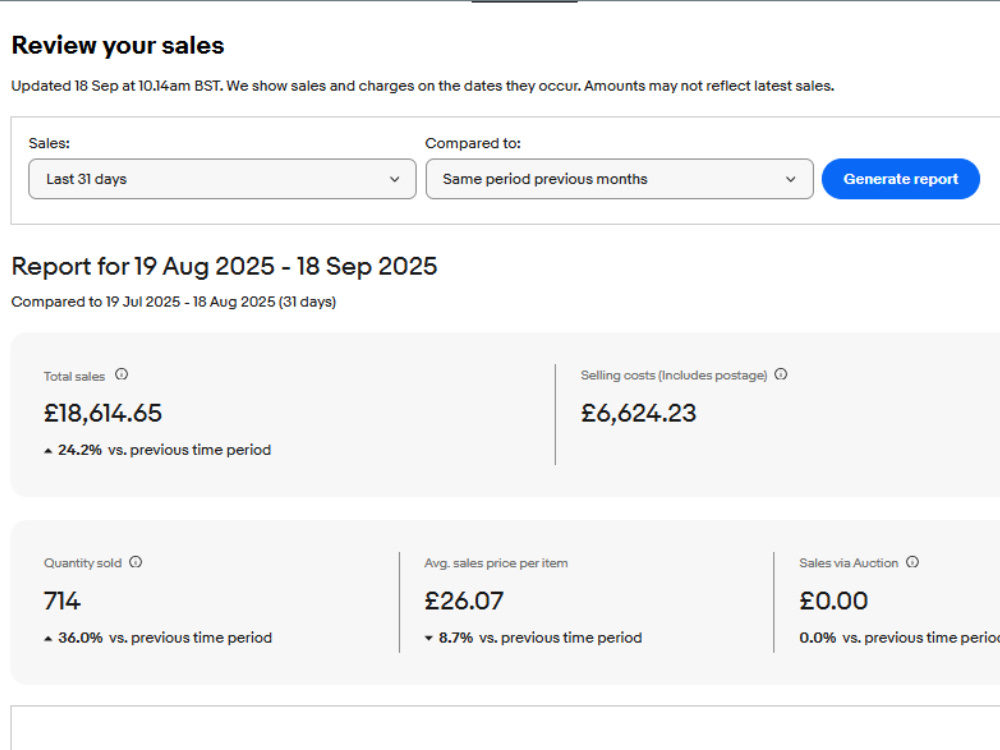Image resolution: width=1000 pixels, height=750 pixels.
Task: Click the Compared to 19 Jul 2025 text
Action: tap(173, 302)
